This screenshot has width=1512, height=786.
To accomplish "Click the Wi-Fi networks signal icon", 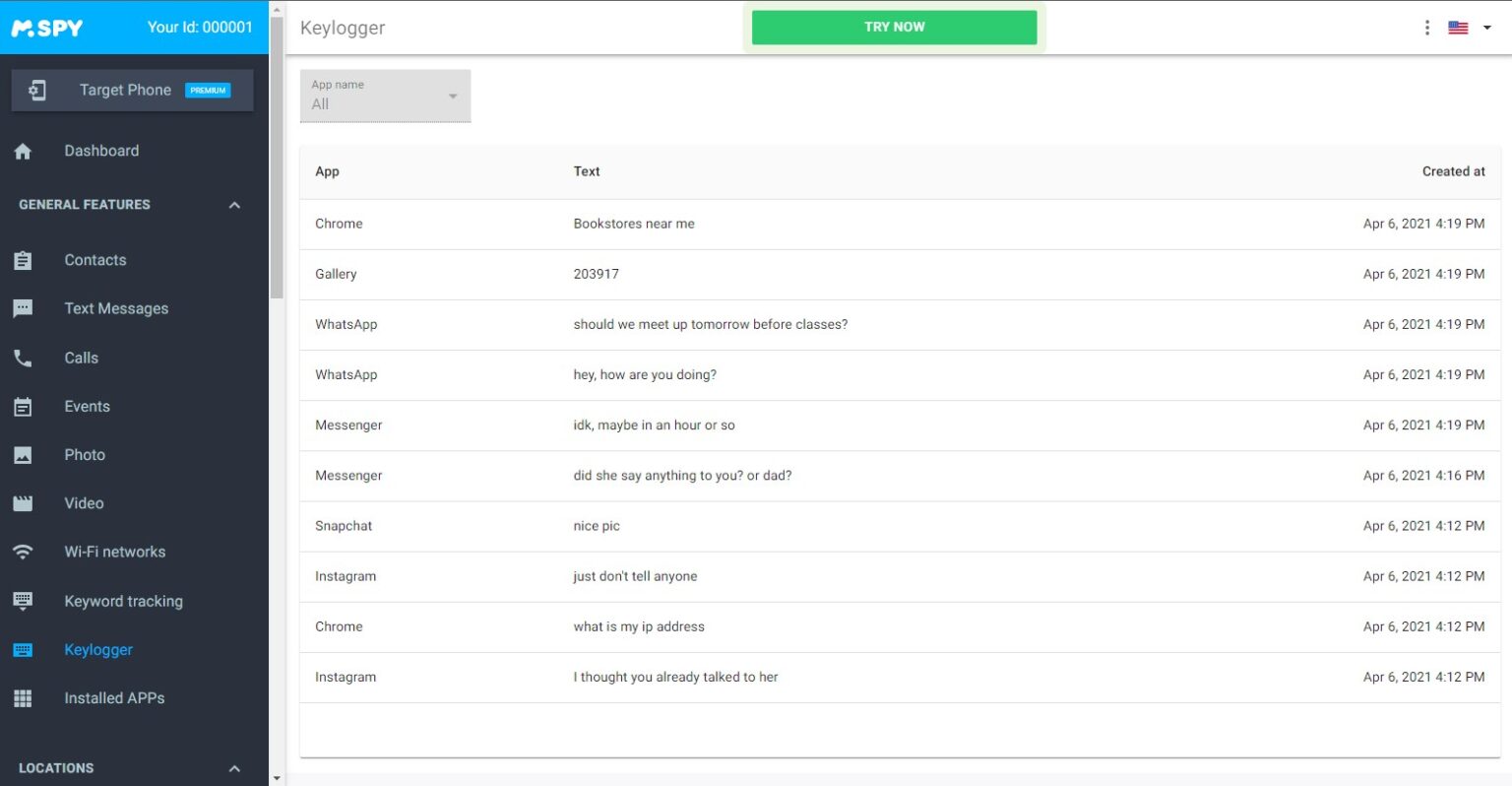I will tap(23, 552).
